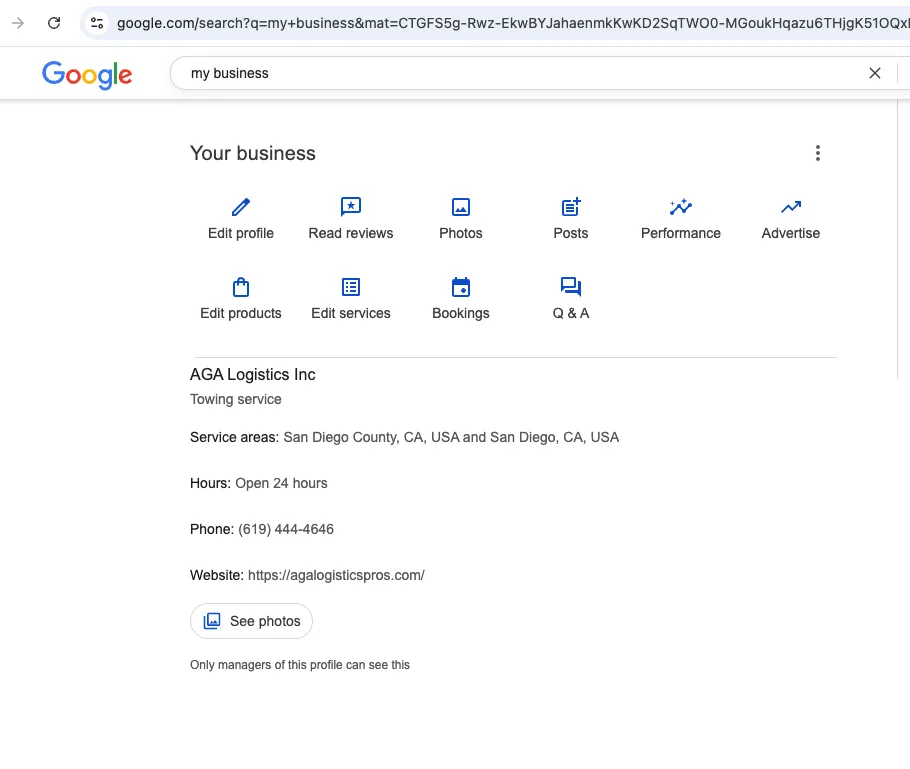
Task: Click the Edit profile pencil icon
Action: (241, 207)
